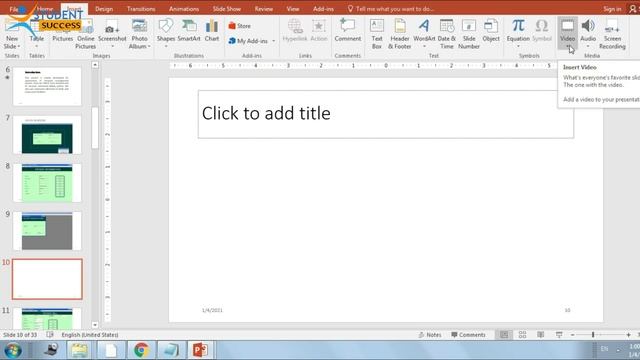Viewport: 640px width, 360px height.
Task: Open the Design tab
Action: (104, 9)
